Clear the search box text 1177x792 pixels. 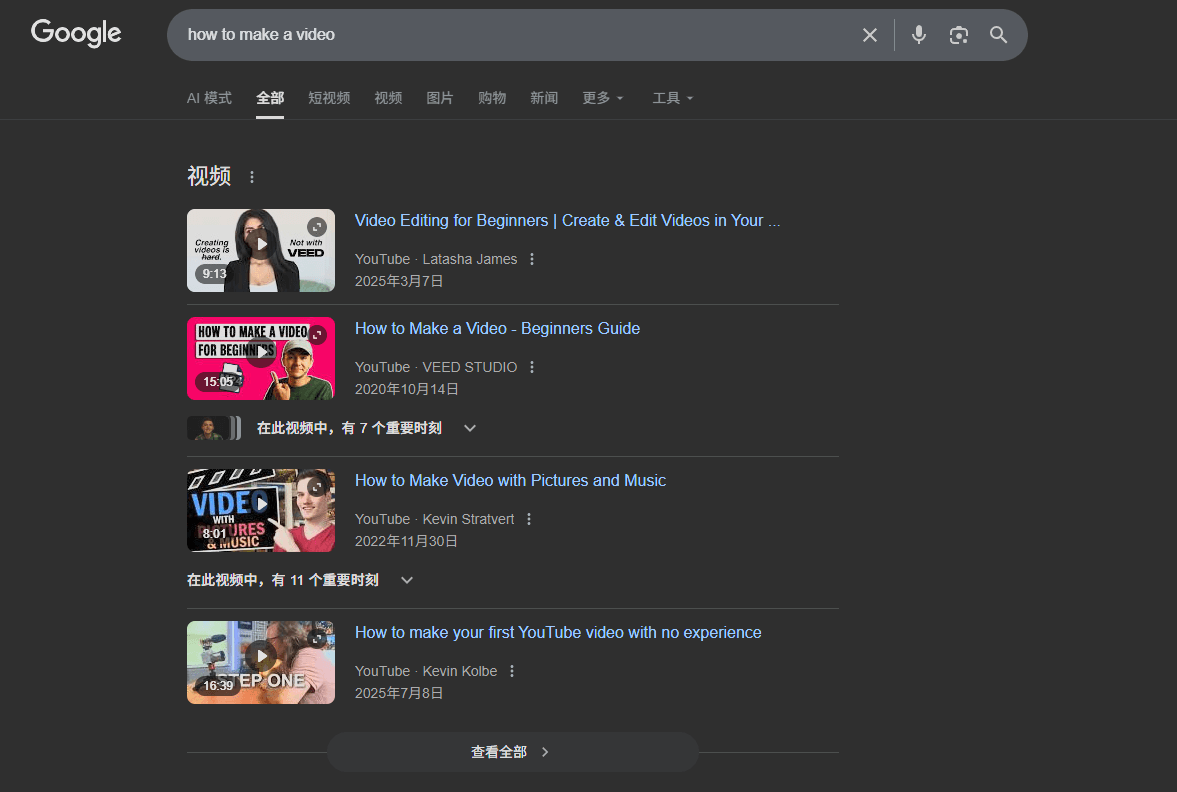pos(870,35)
